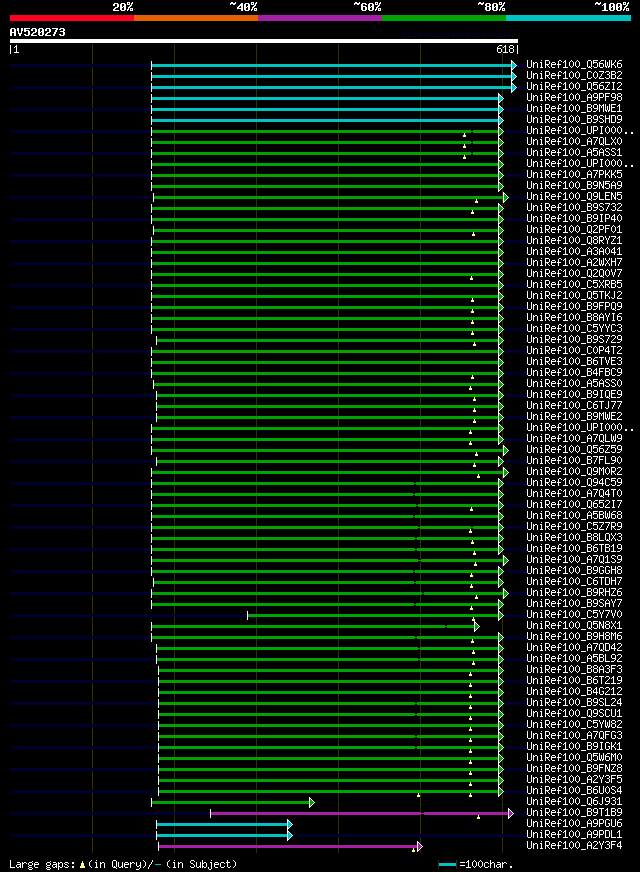
Task: Select the UniRef100_A7Q1S9 label
Action: 574,559
